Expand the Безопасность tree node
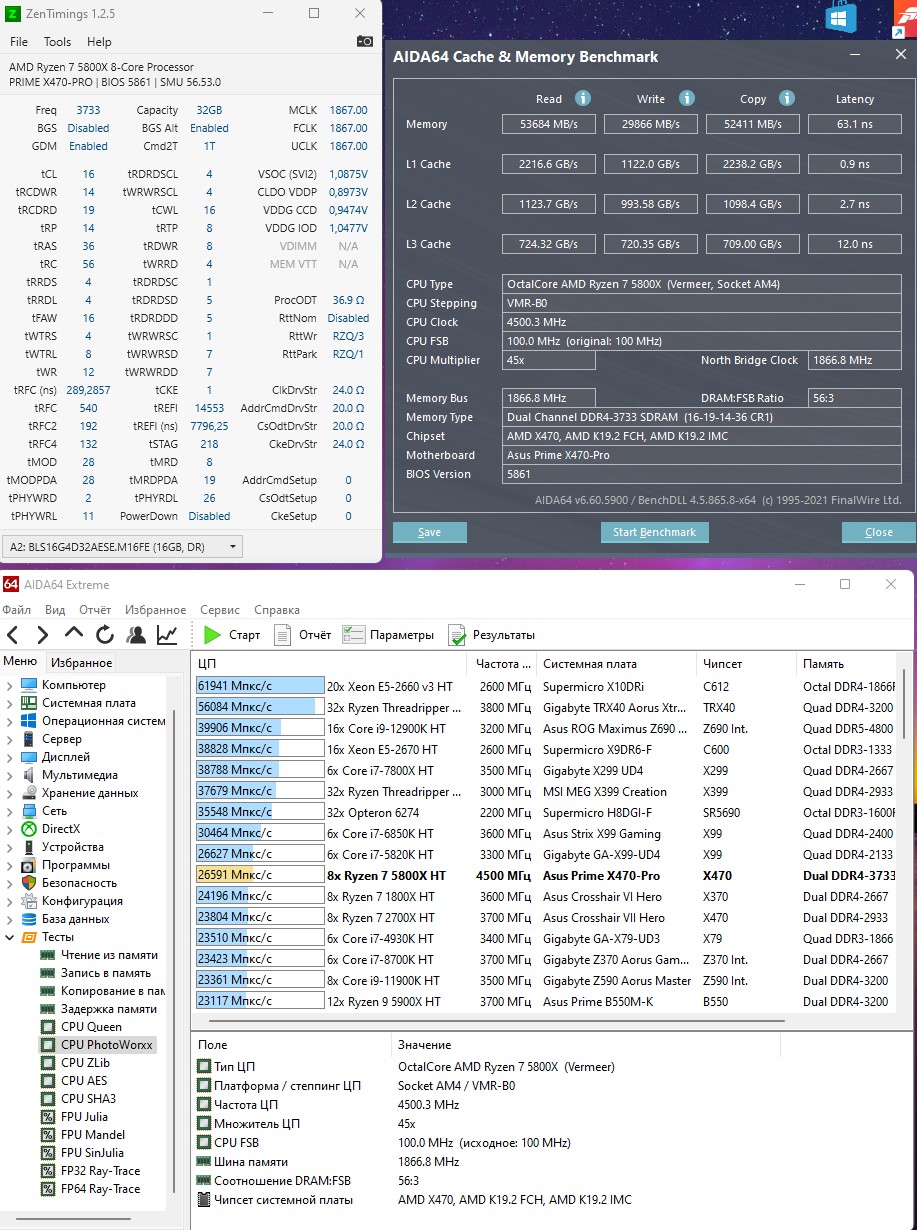The height and width of the screenshot is (1230, 917). tap(10, 883)
